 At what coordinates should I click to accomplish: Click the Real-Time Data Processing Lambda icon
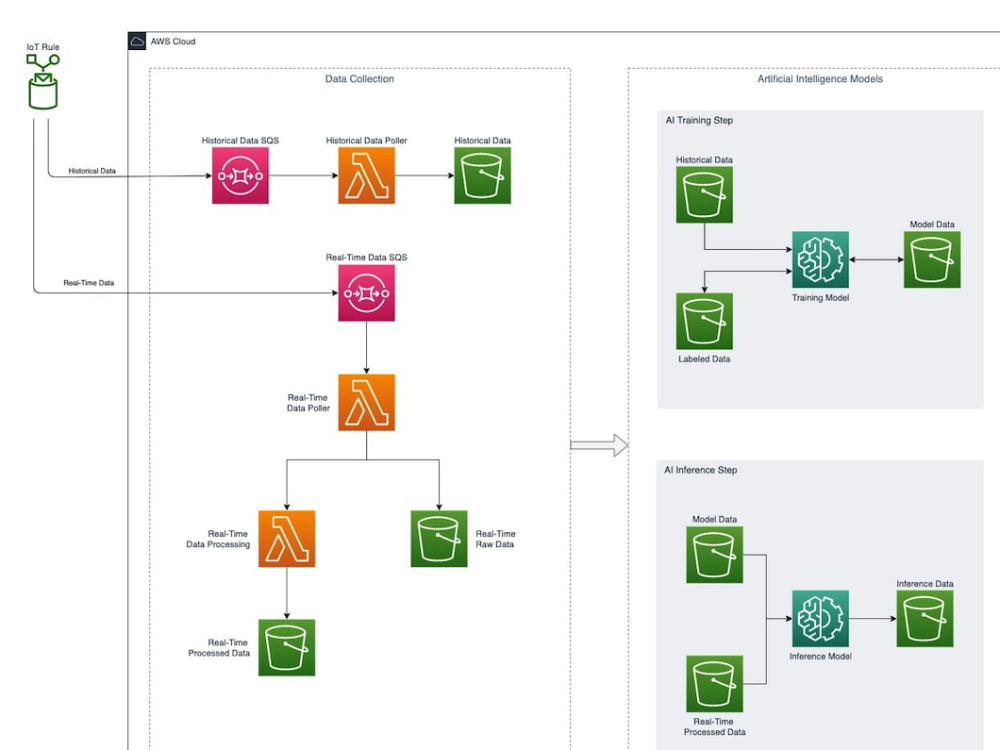[286, 538]
